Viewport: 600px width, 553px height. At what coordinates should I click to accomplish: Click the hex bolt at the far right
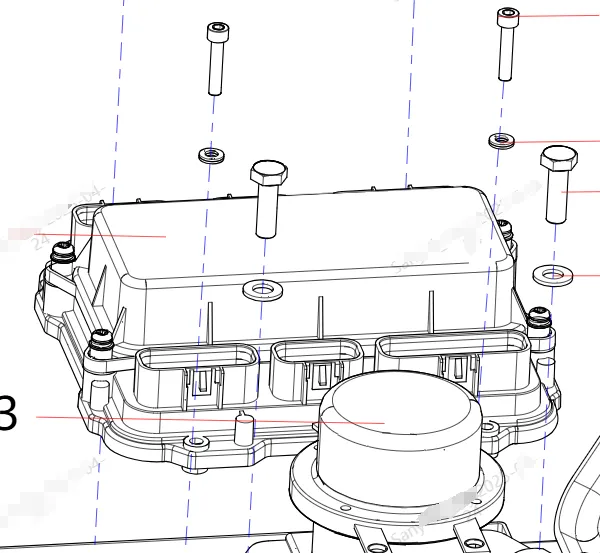[558, 184]
